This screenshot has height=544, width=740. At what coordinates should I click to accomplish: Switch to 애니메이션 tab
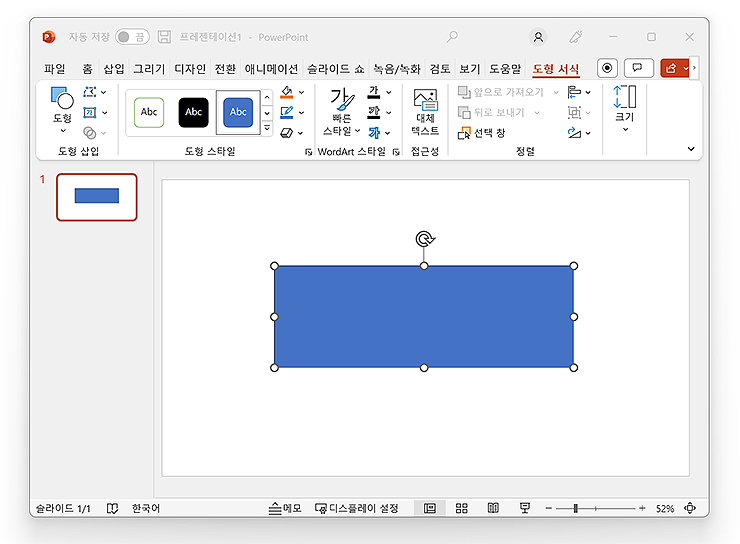pyautogui.click(x=271, y=69)
